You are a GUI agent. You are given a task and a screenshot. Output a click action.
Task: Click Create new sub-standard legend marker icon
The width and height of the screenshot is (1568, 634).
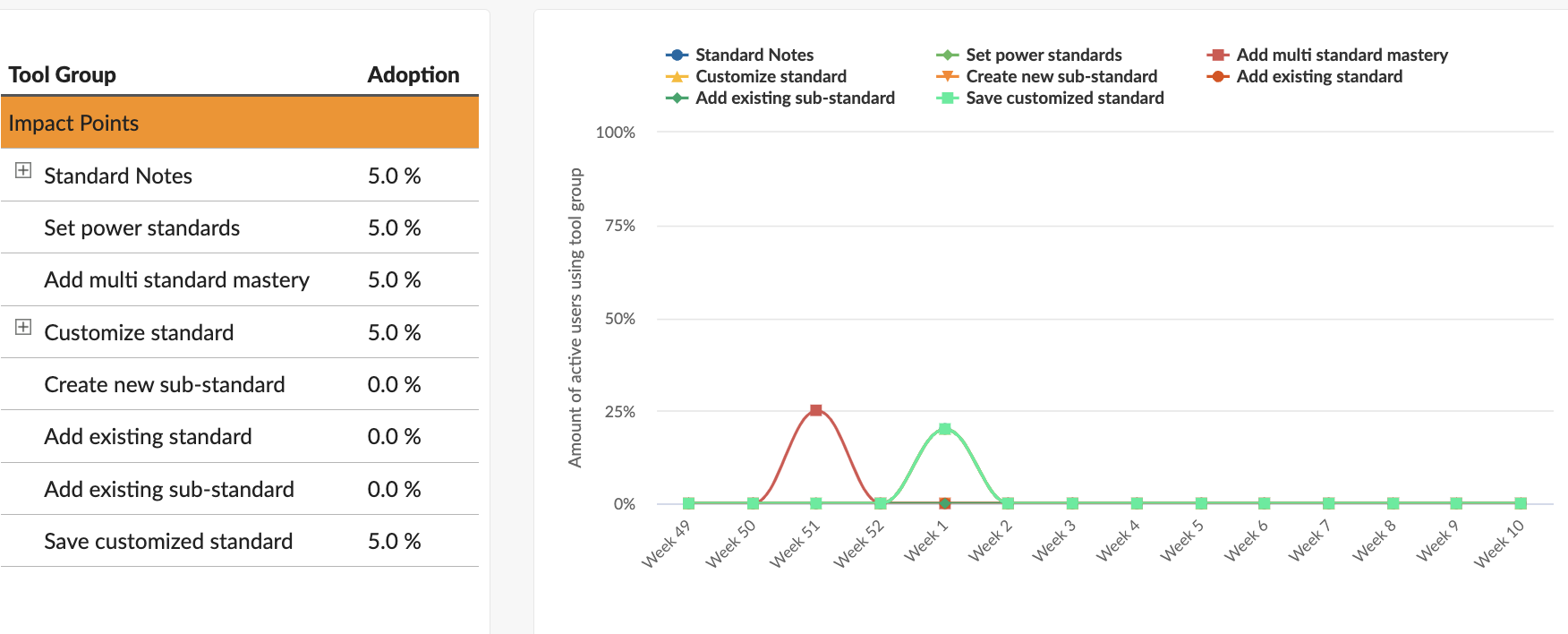[x=947, y=77]
